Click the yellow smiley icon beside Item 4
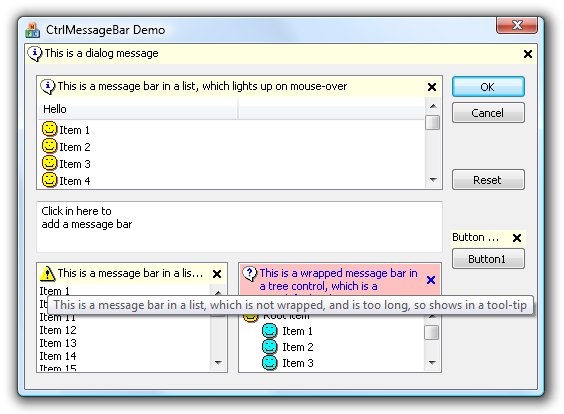Image resolution: width=564 pixels, height=414 pixels. pos(50,180)
